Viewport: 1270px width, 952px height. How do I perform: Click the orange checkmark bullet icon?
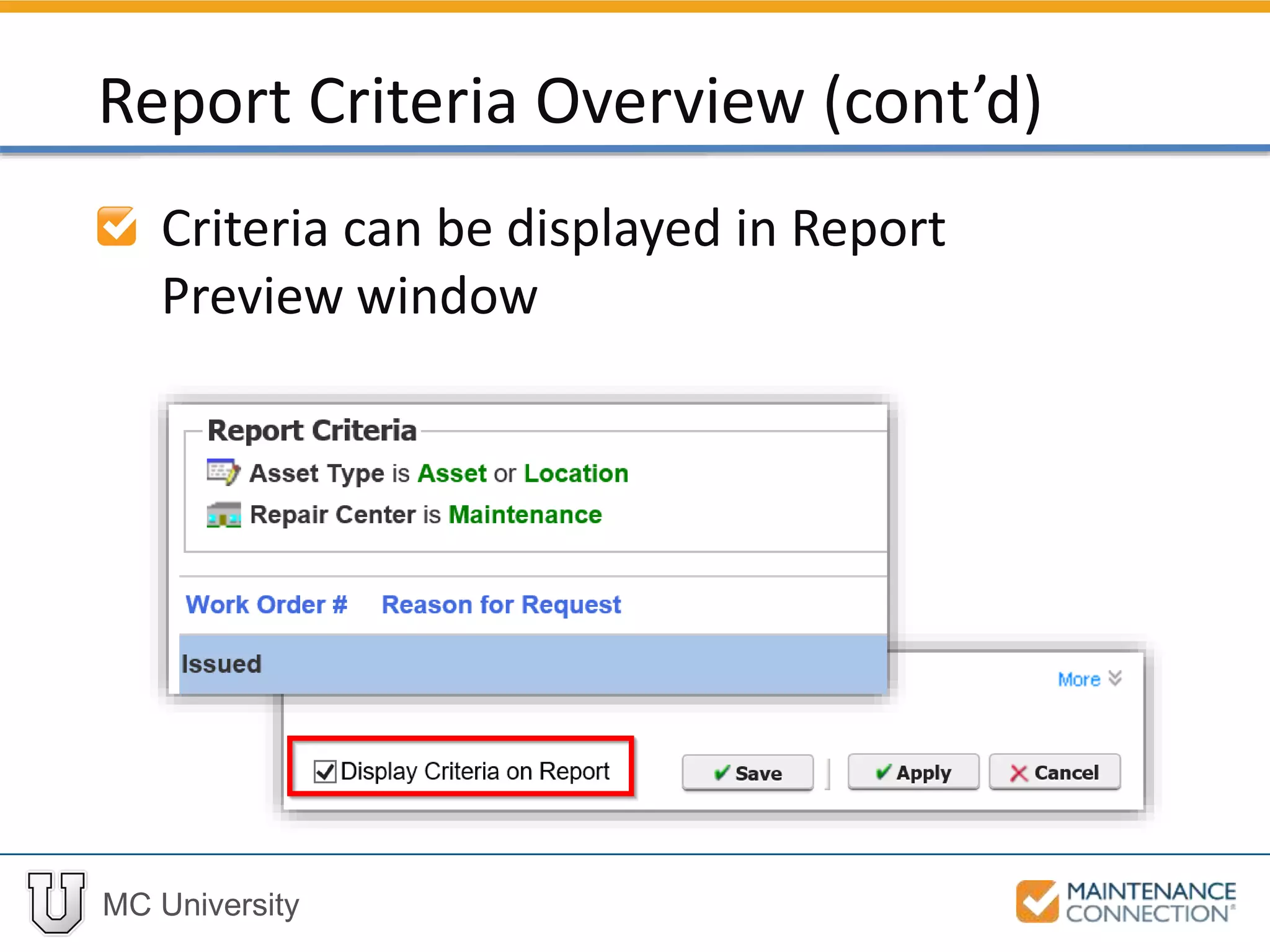click(117, 226)
